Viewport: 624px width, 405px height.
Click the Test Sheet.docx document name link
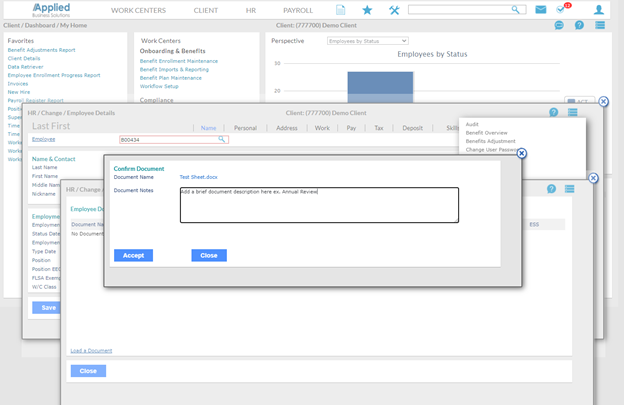click(x=198, y=177)
